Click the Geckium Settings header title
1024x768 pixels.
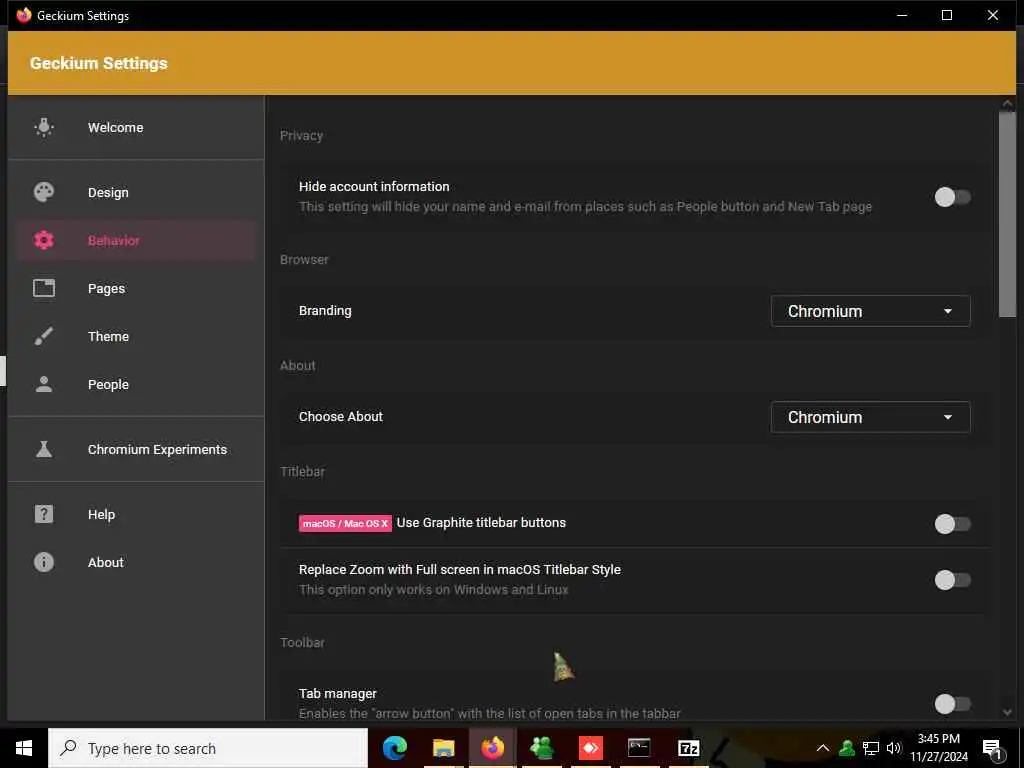click(x=99, y=63)
